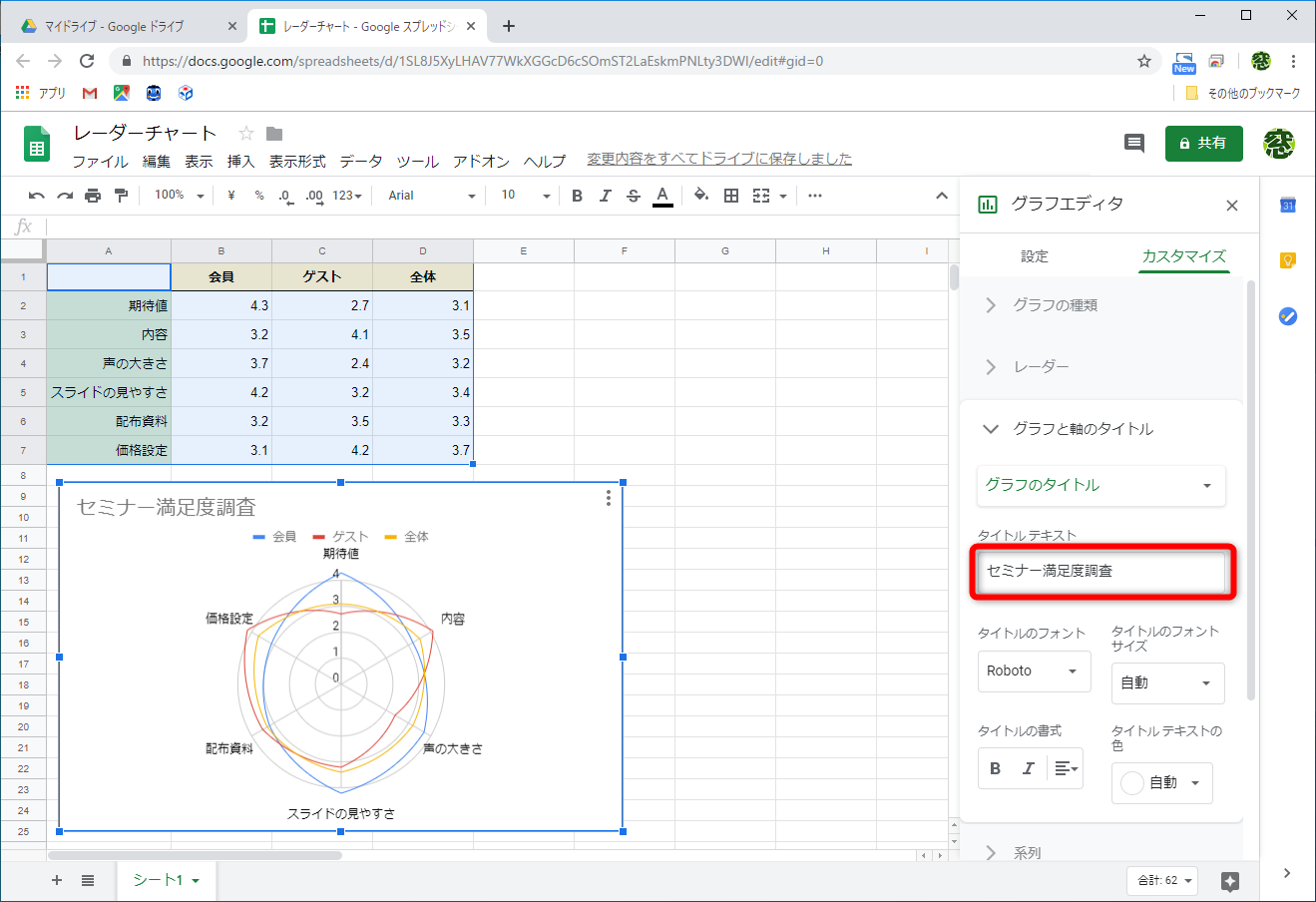Increase decimal places with the .00 button
Screen dimensions: 1316x902
[x=314, y=196]
